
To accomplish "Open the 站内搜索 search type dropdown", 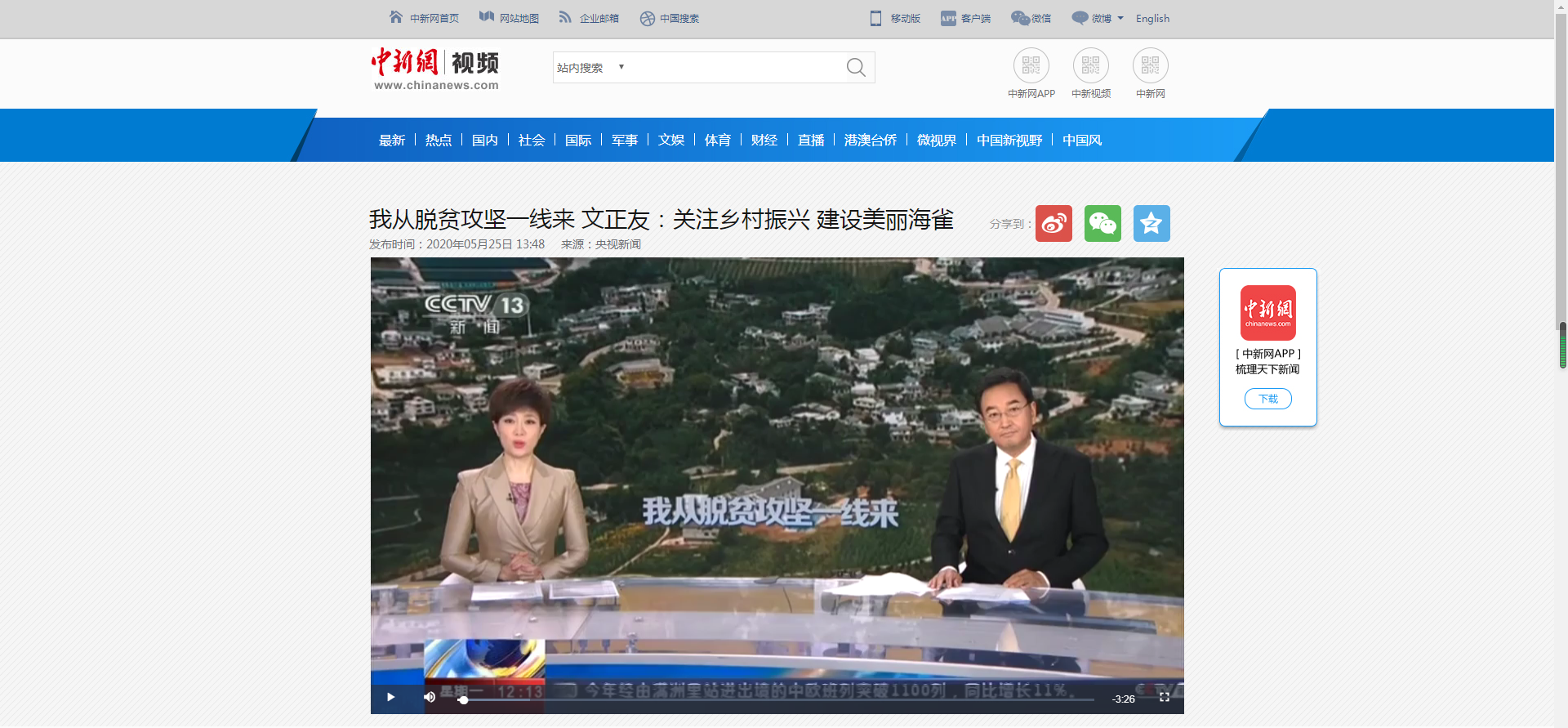I will 590,67.
